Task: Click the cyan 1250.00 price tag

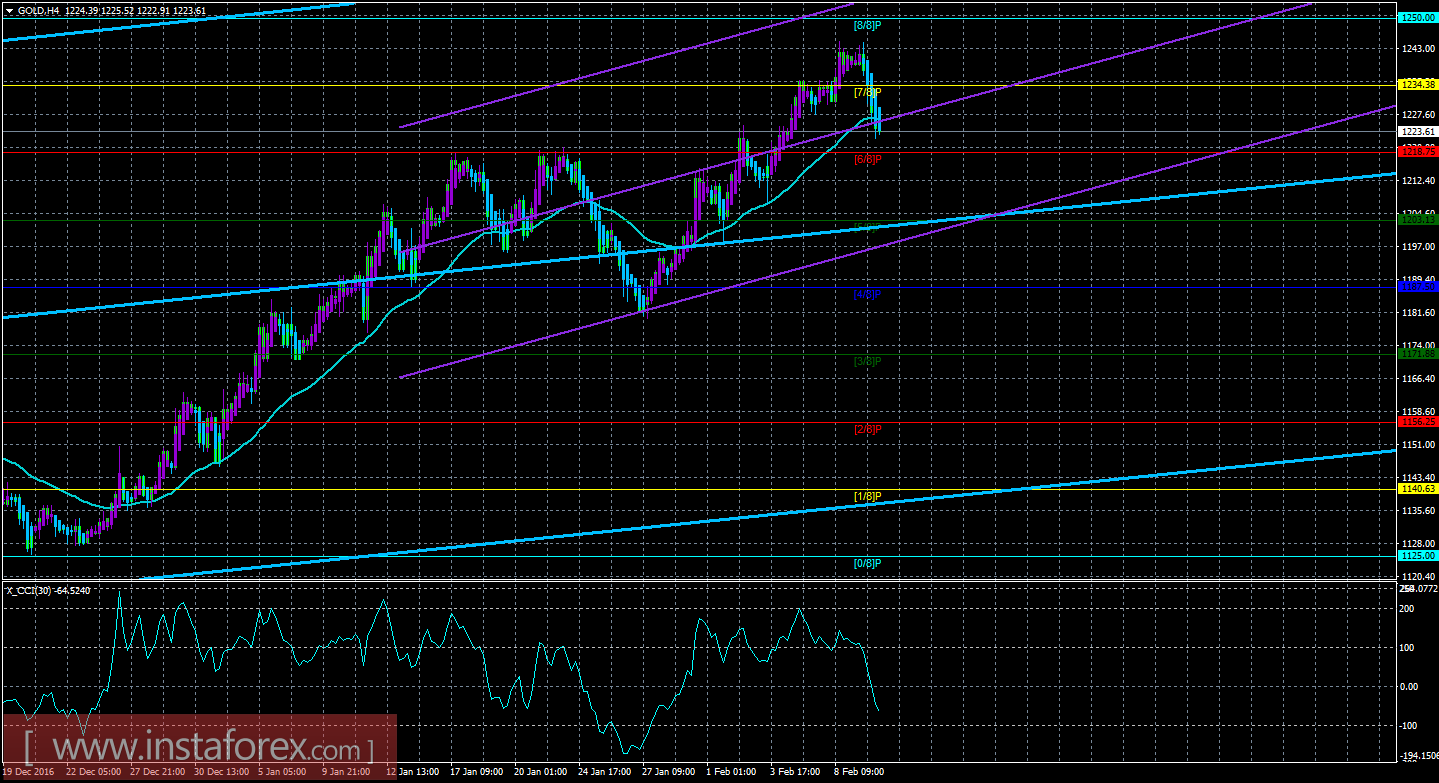Action: (1418, 18)
